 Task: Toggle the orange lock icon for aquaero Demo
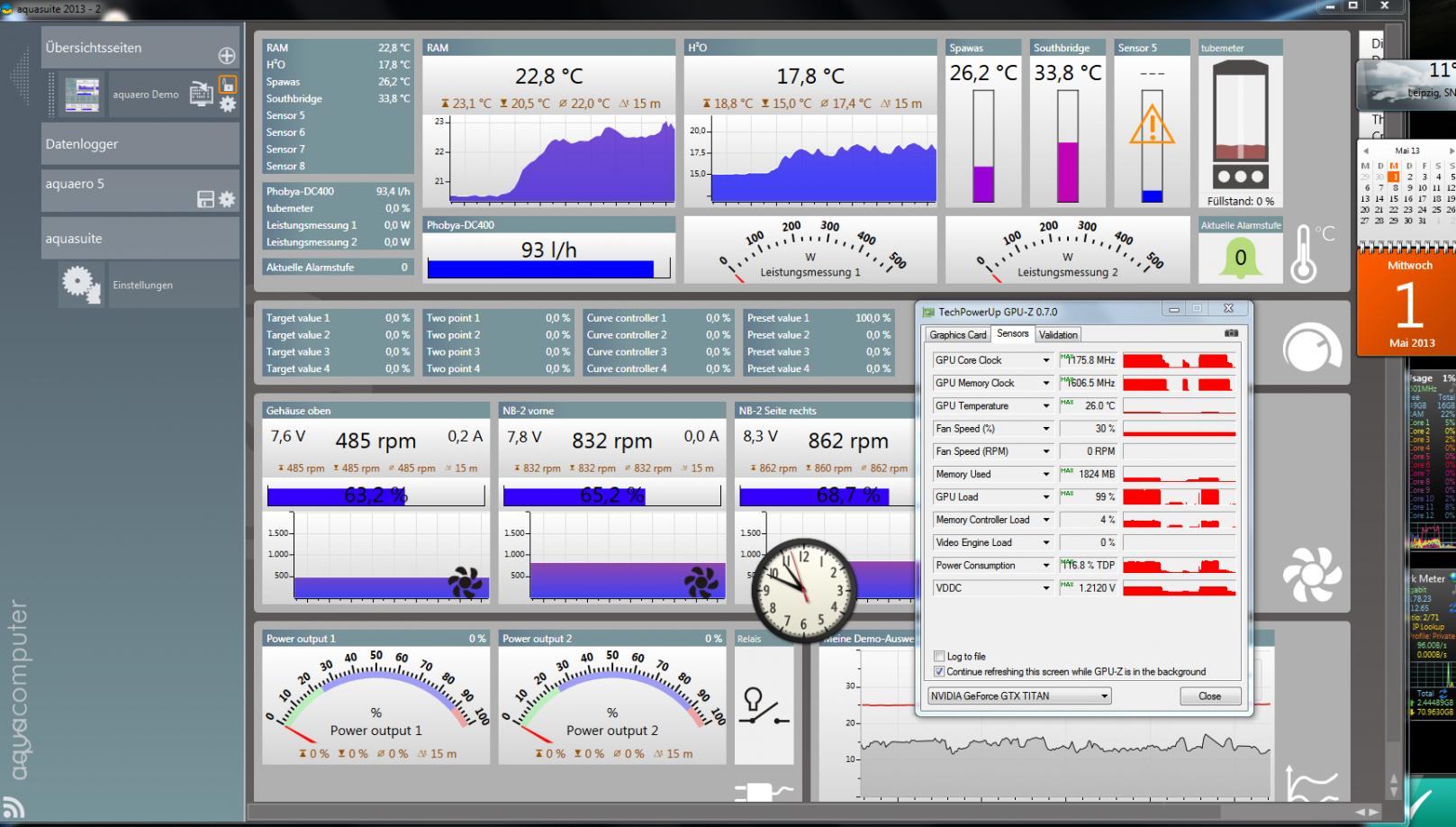228,85
